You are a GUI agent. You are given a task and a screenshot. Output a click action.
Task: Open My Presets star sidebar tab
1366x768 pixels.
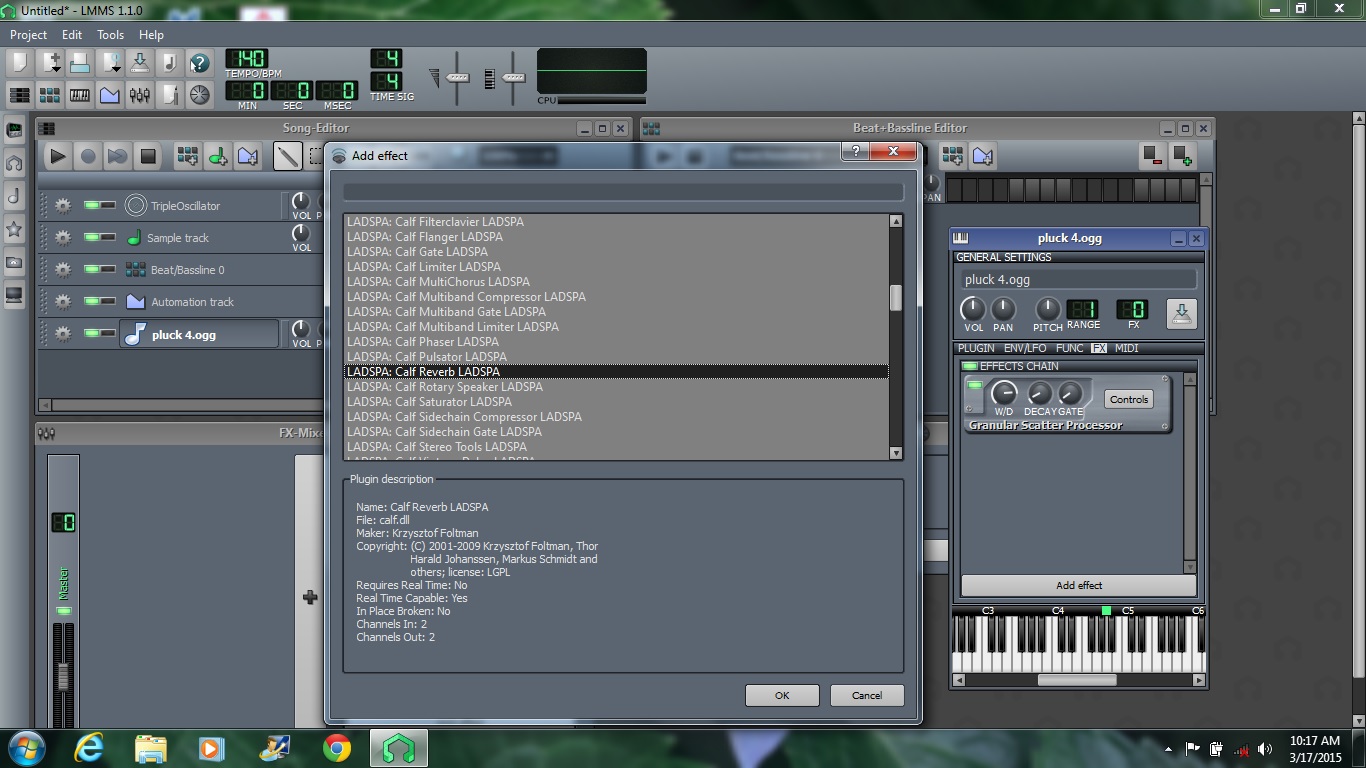point(14,229)
